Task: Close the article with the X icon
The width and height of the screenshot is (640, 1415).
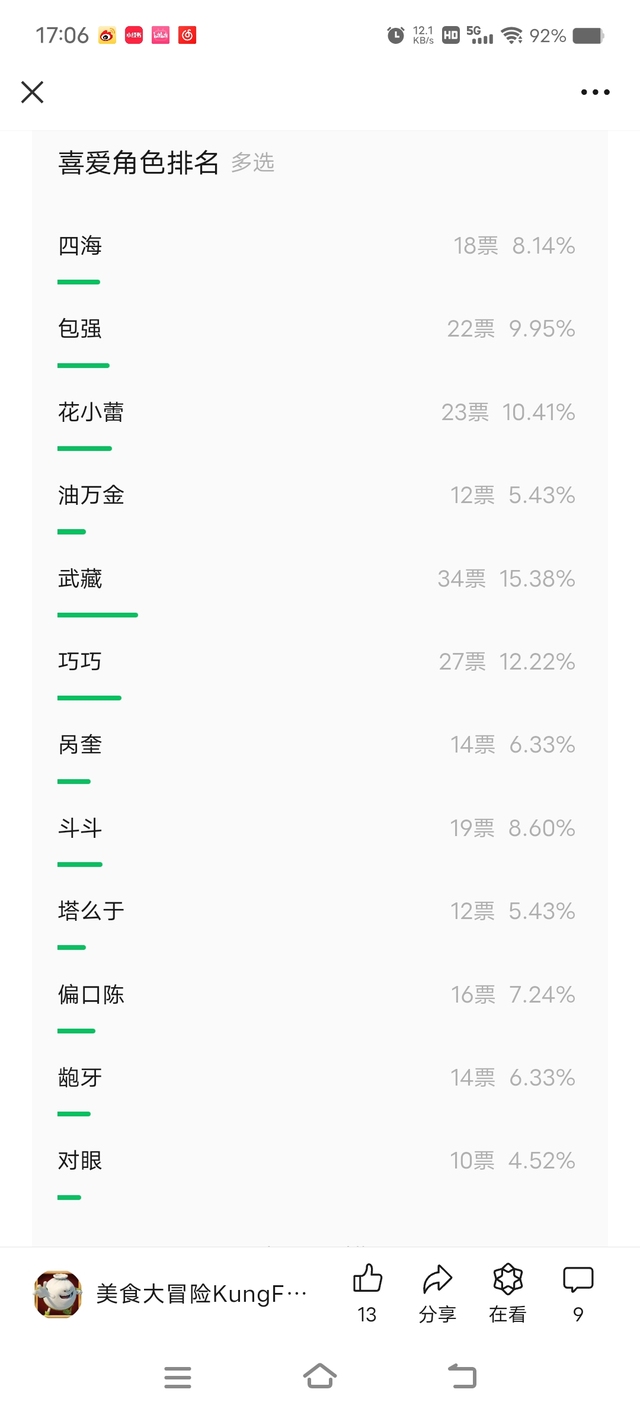Action: [32, 92]
